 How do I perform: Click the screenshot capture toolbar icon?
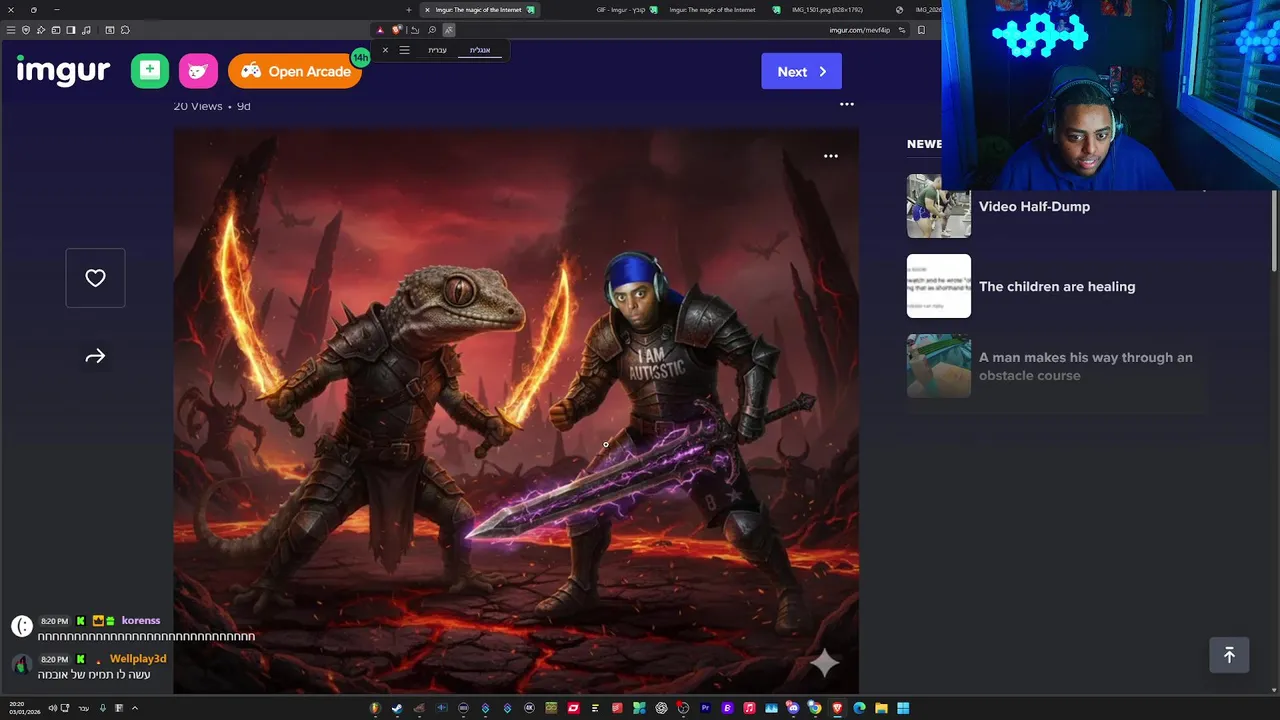[110, 30]
